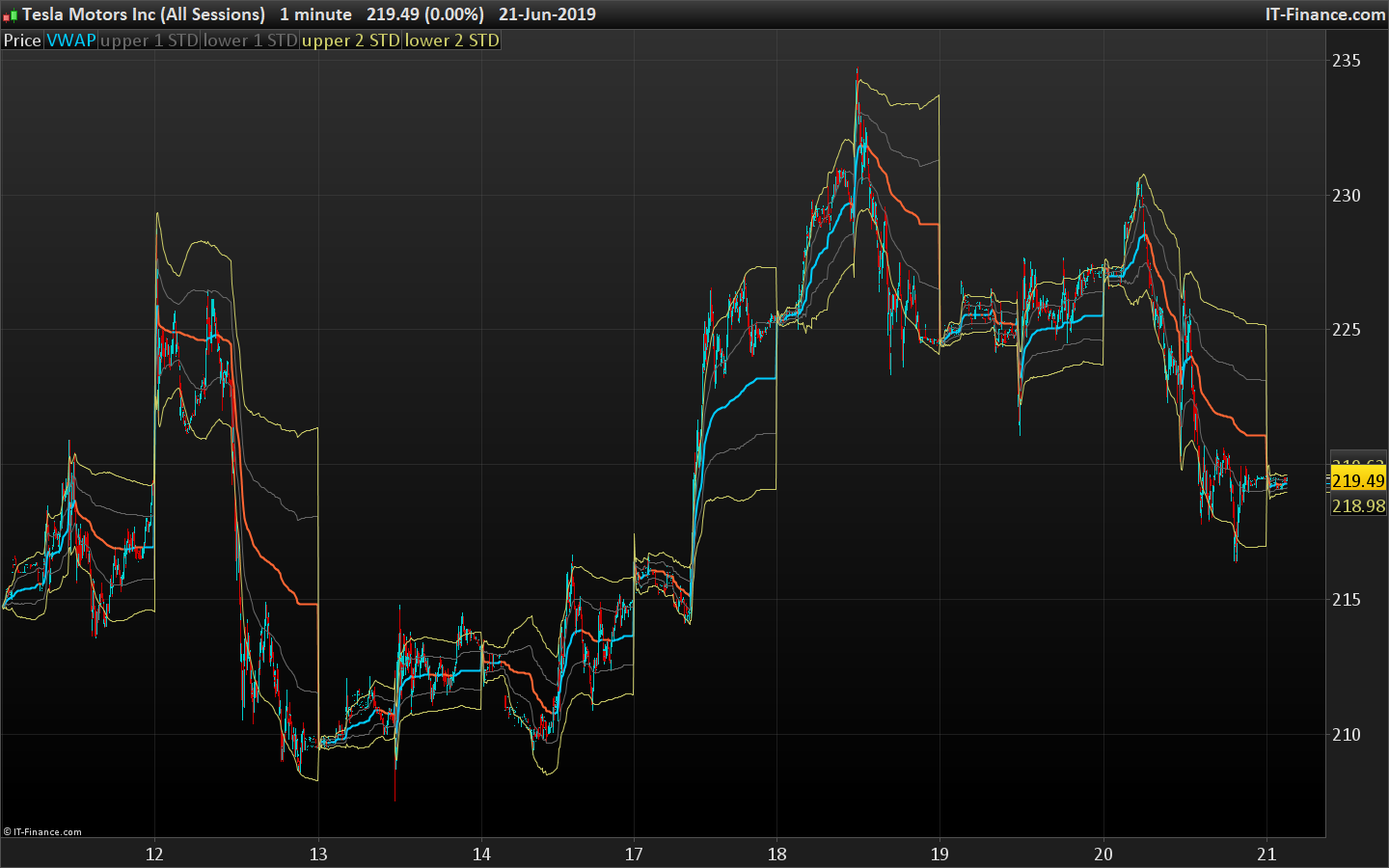Click the 219.49 (0.00%) price readout in header
The height and width of the screenshot is (868, 1389).
(x=425, y=14)
